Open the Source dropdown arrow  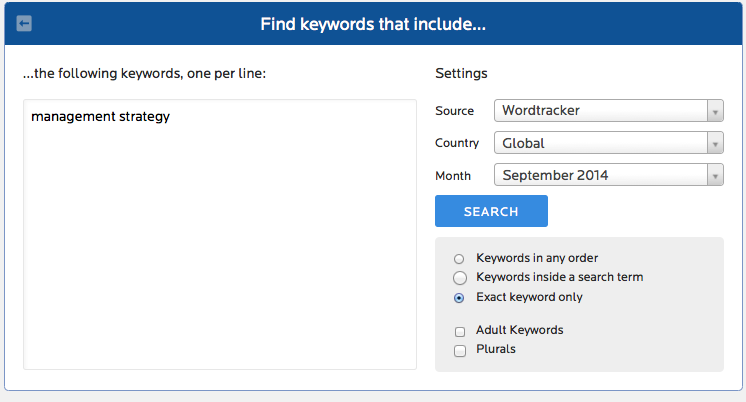point(715,111)
